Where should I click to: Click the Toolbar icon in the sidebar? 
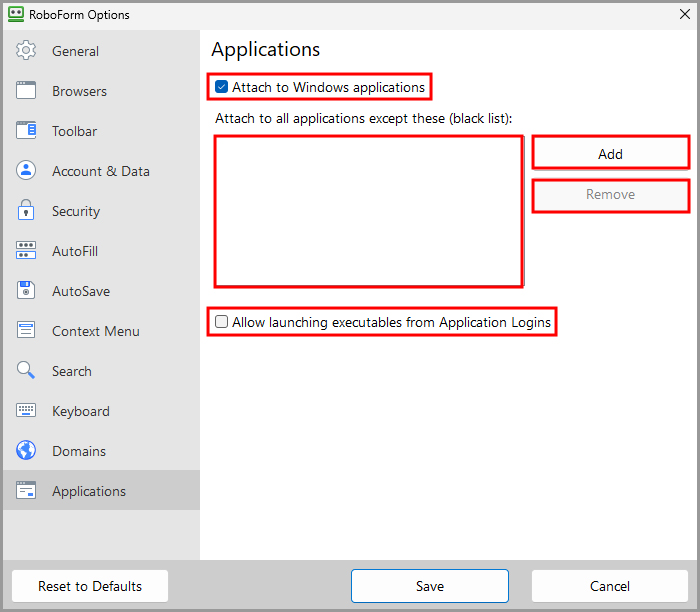(x=26, y=130)
